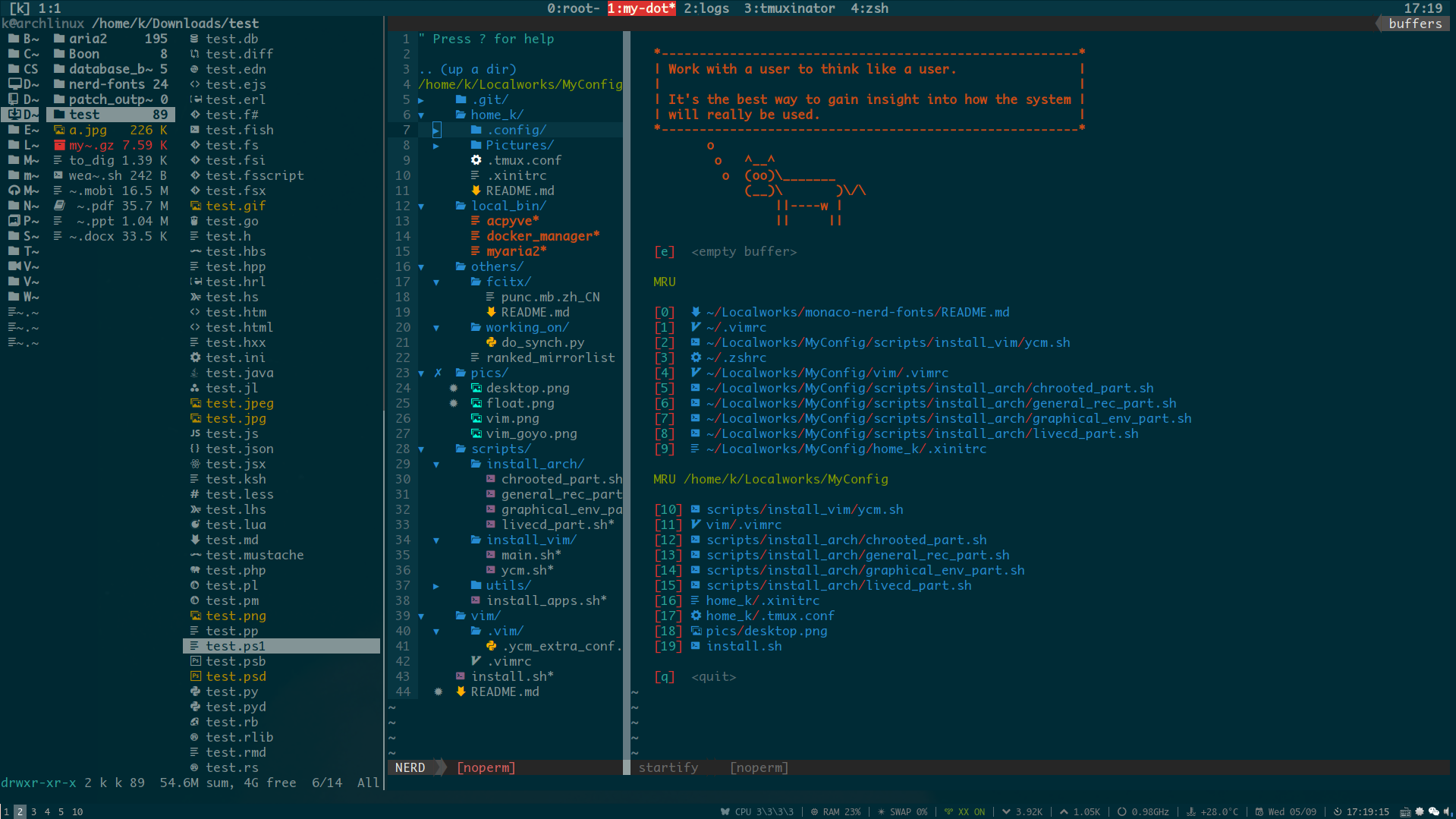Open MRU entry [9] home_k/.xinitrc
This screenshot has width=1456, height=819.
[820, 449]
